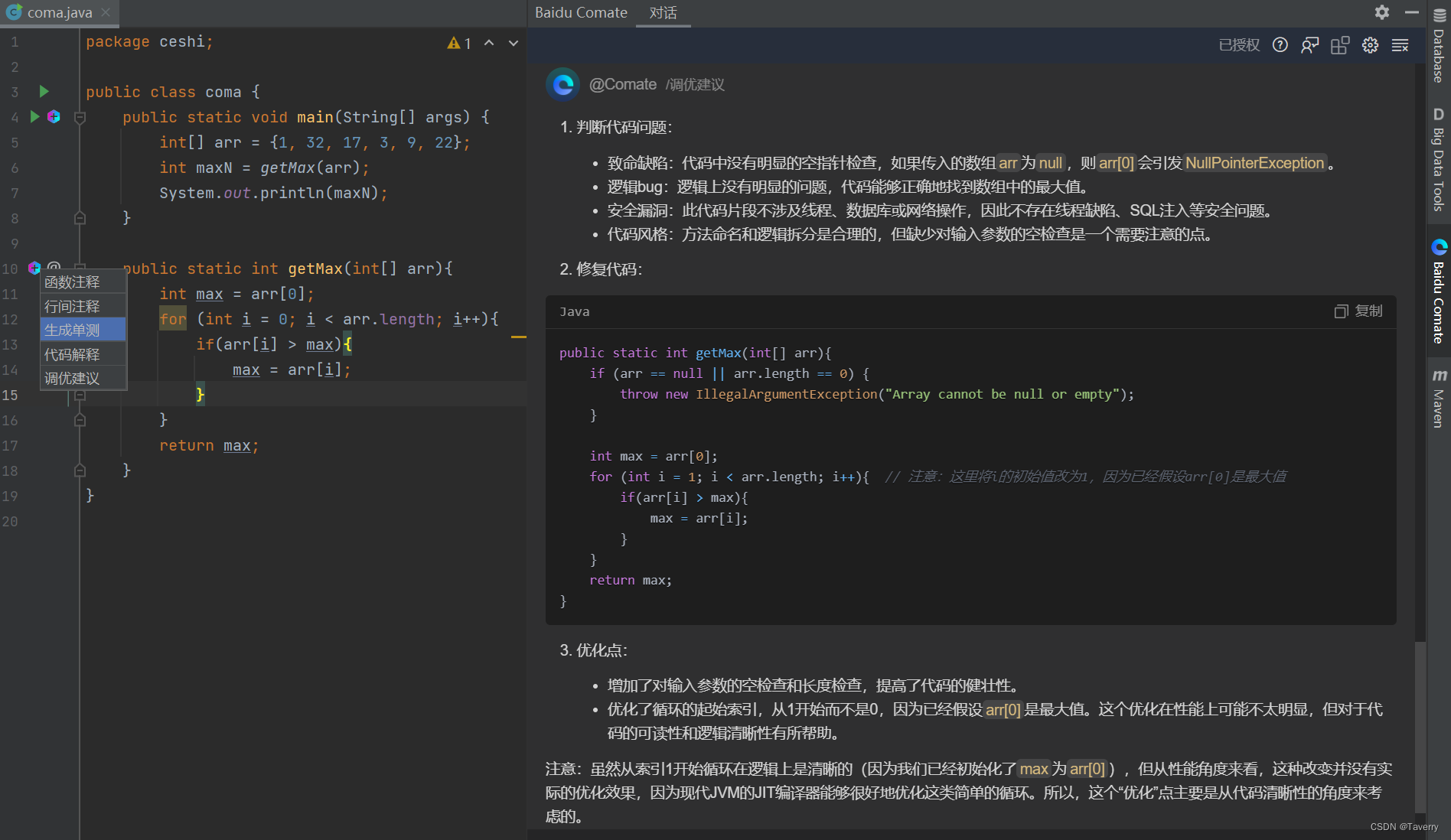Click the 已授权 status label
Viewport: 1451px width, 840px height.
(1239, 45)
